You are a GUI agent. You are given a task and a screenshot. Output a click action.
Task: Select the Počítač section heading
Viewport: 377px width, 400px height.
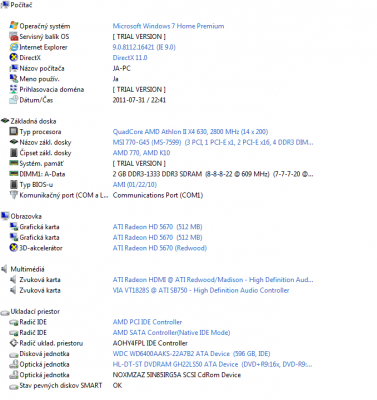pyautogui.click(x=21, y=5)
